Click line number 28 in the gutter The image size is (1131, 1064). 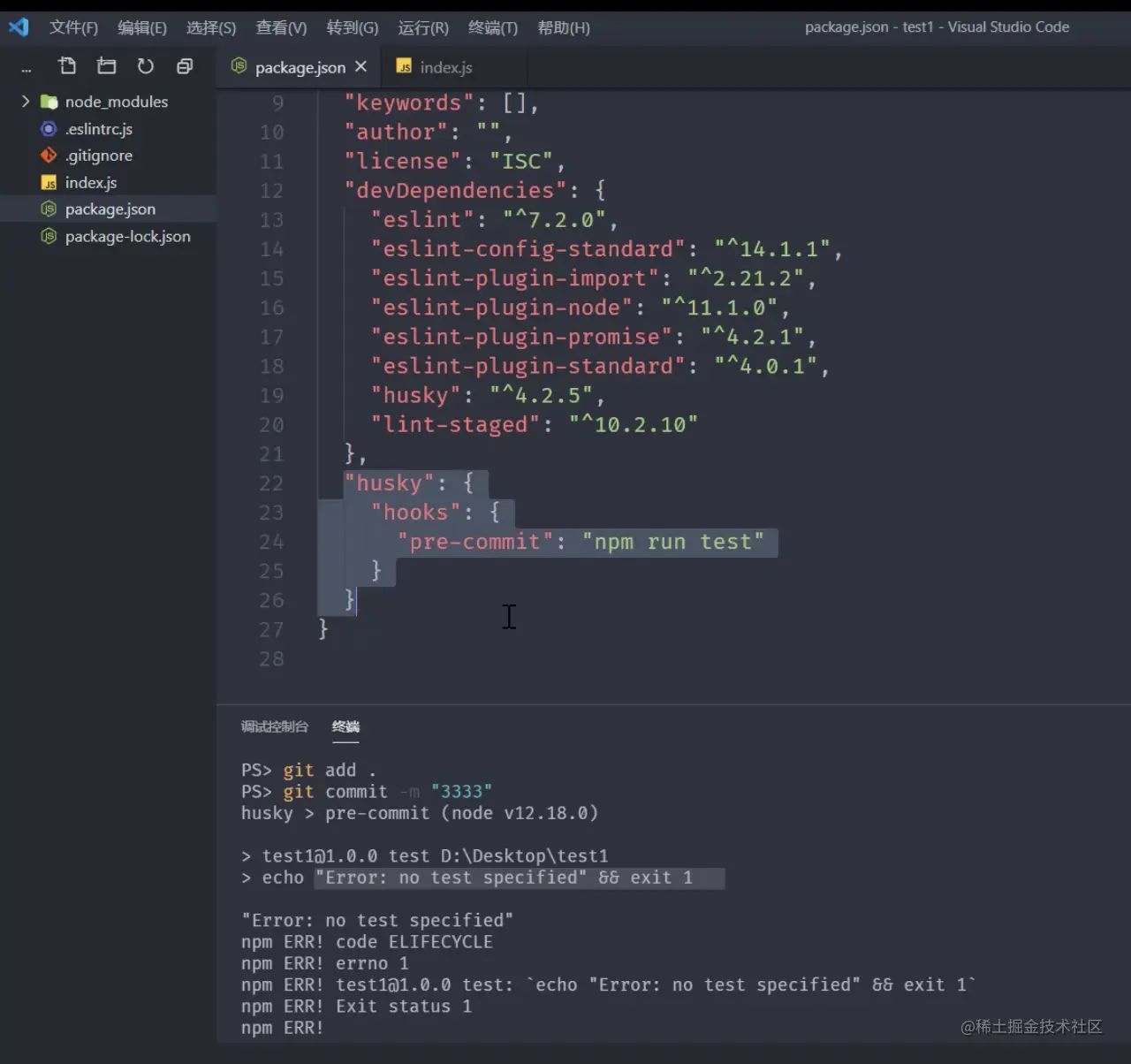point(272,659)
